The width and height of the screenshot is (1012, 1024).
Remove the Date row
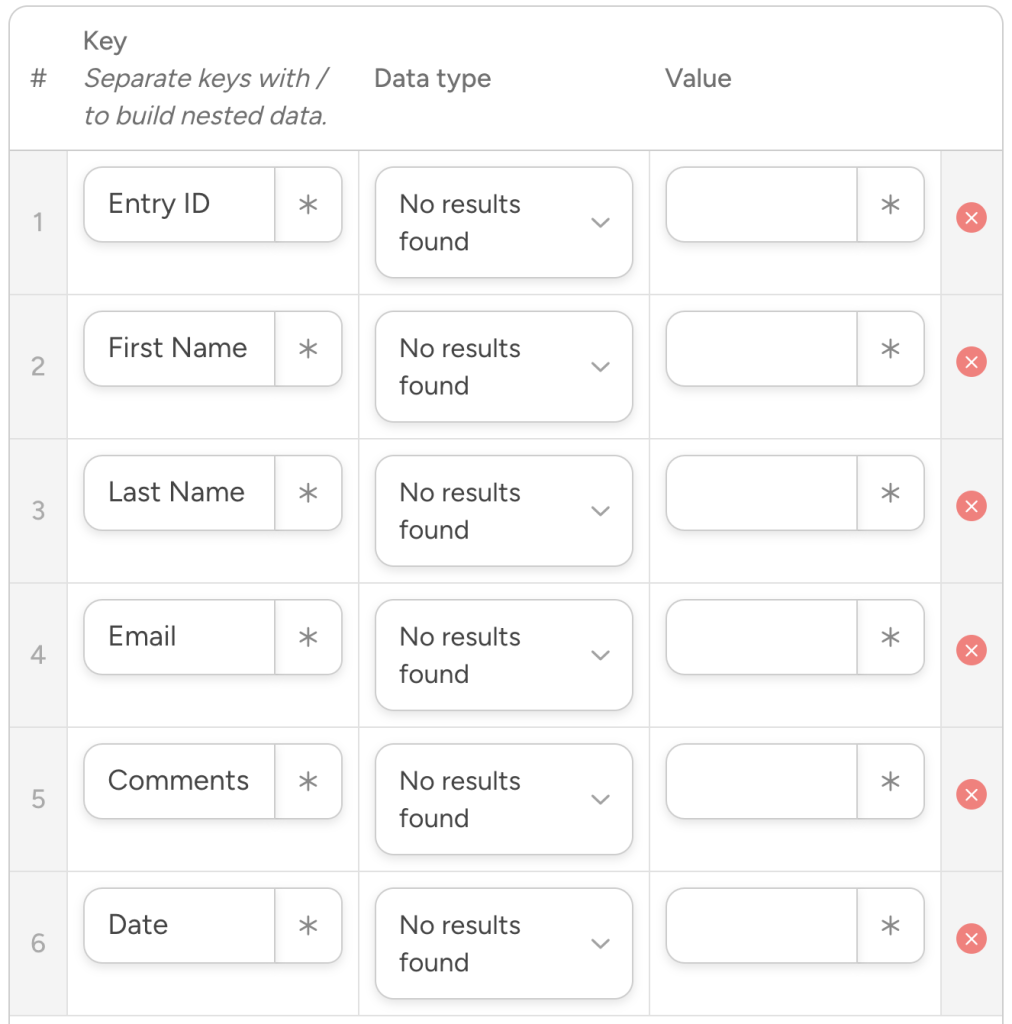(x=971, y=938)
